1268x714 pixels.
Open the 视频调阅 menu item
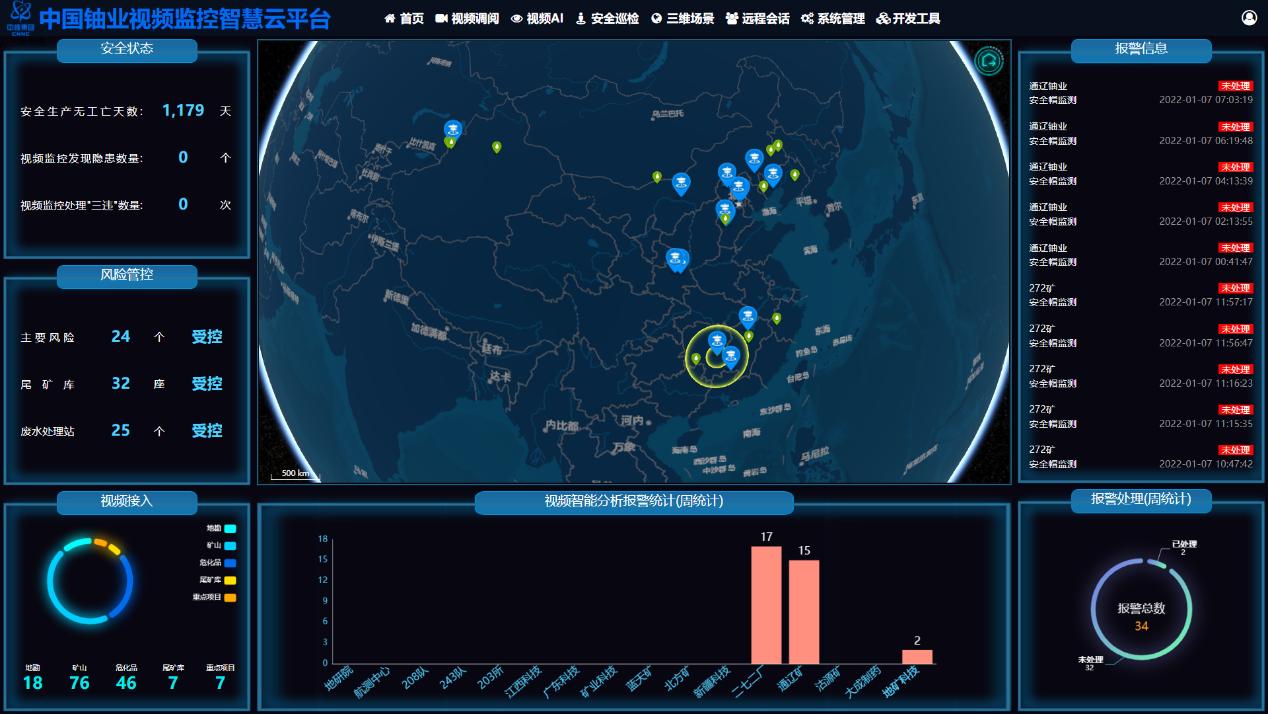tap(475, 18)
